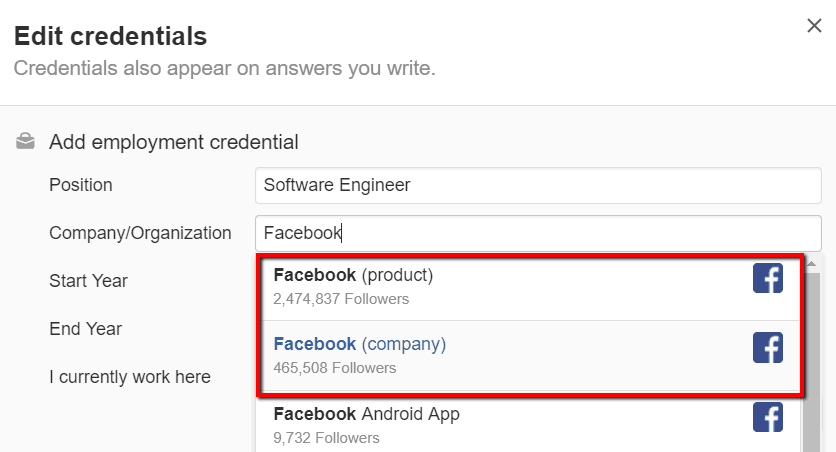Click the Facebook Android App logo icon
Image resolution: width=836 pixels, height=452 pixels.
point(768,417)
